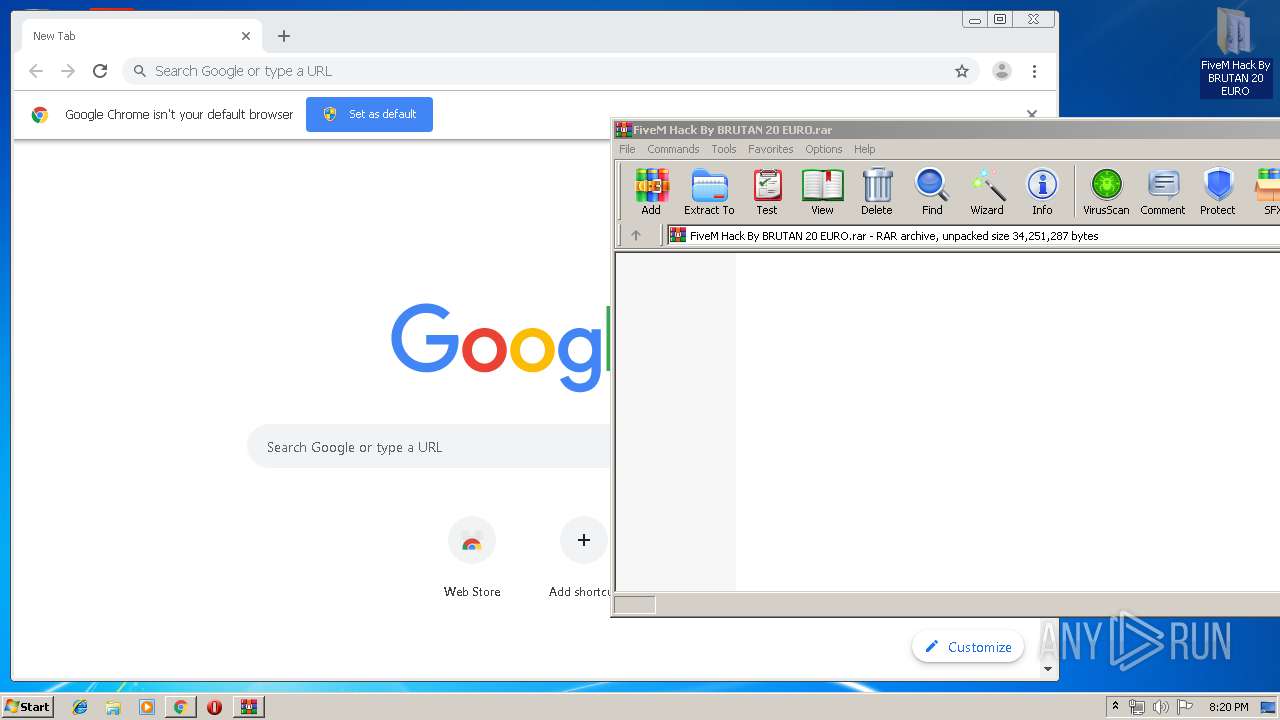Open Chrome profile avatar button
Viewport: 1280px width, 720px height.
(x=1001, y=71)
